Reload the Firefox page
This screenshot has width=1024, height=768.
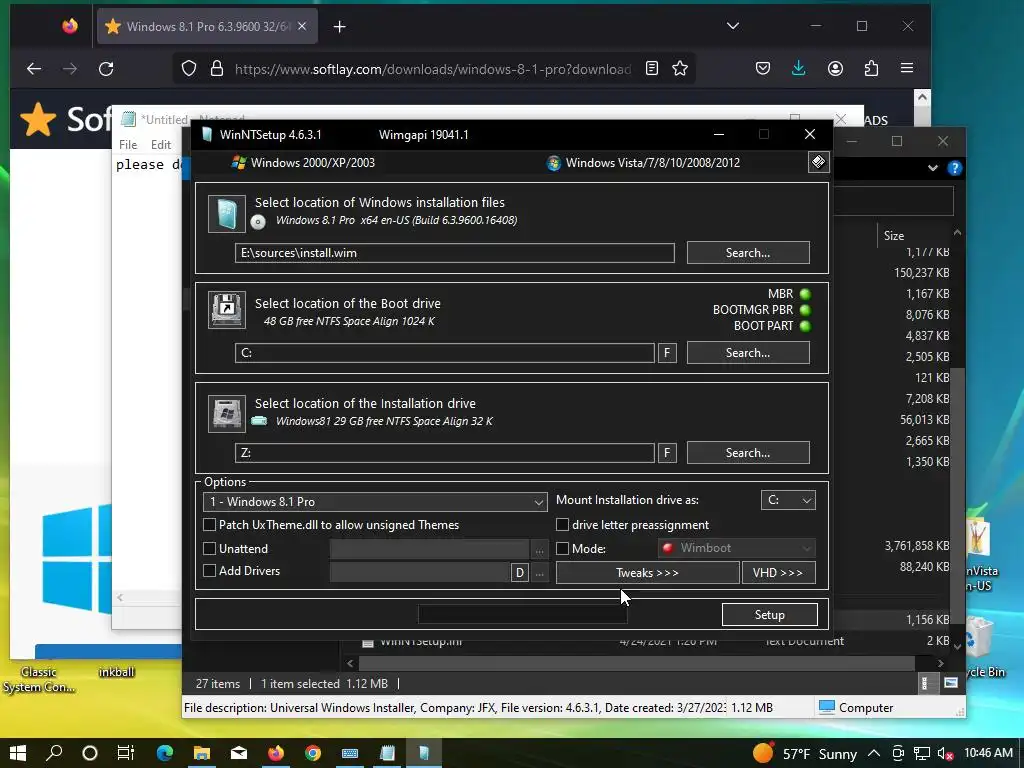pyautogui.click(x=106, y=69)
